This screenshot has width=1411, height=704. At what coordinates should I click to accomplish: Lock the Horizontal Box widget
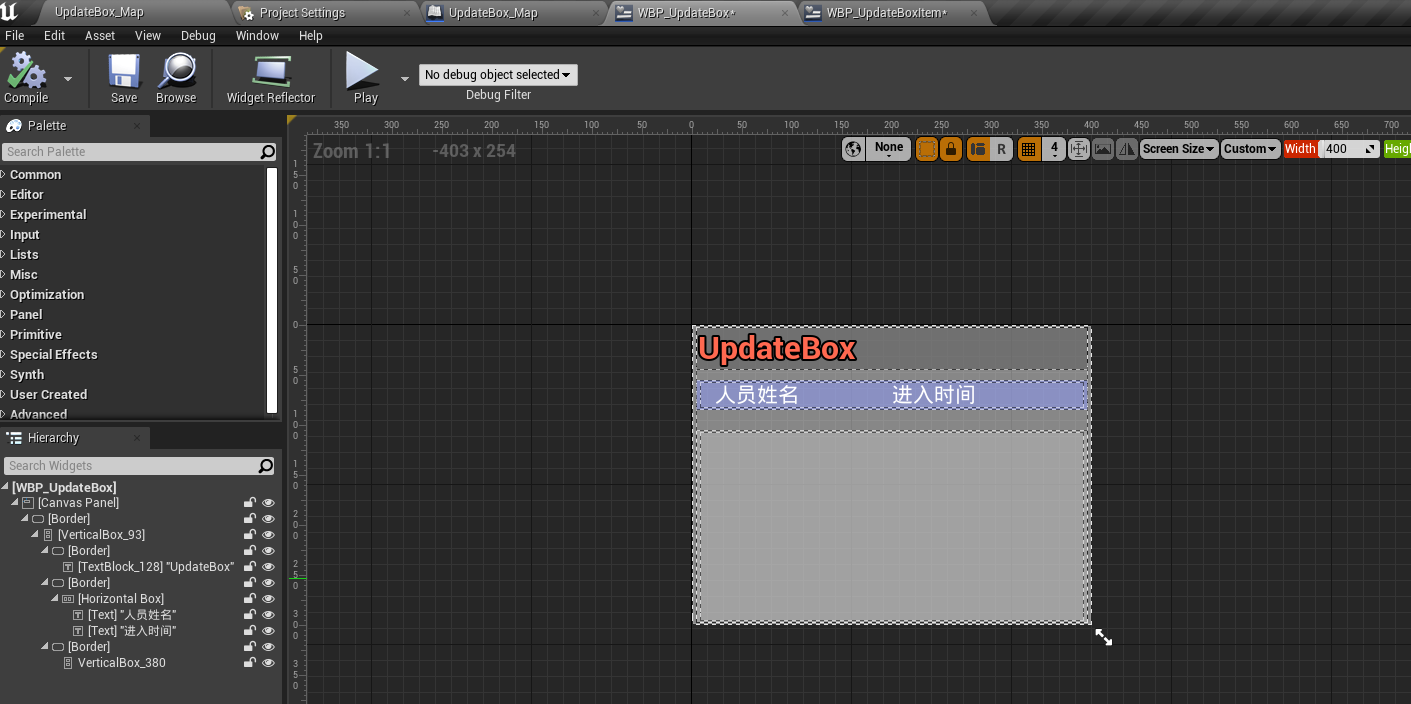pos(250,598)
